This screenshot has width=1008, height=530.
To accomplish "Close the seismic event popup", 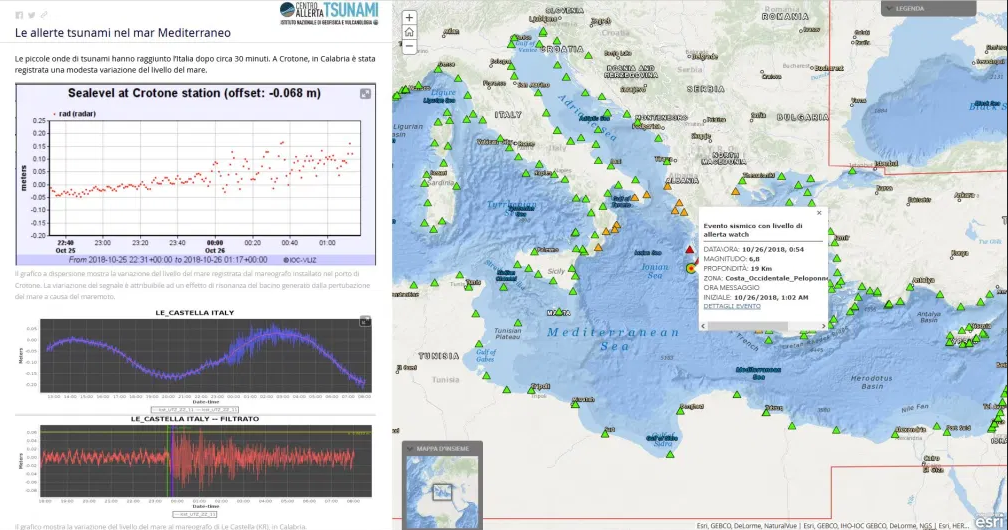I will tap(819, 212).
